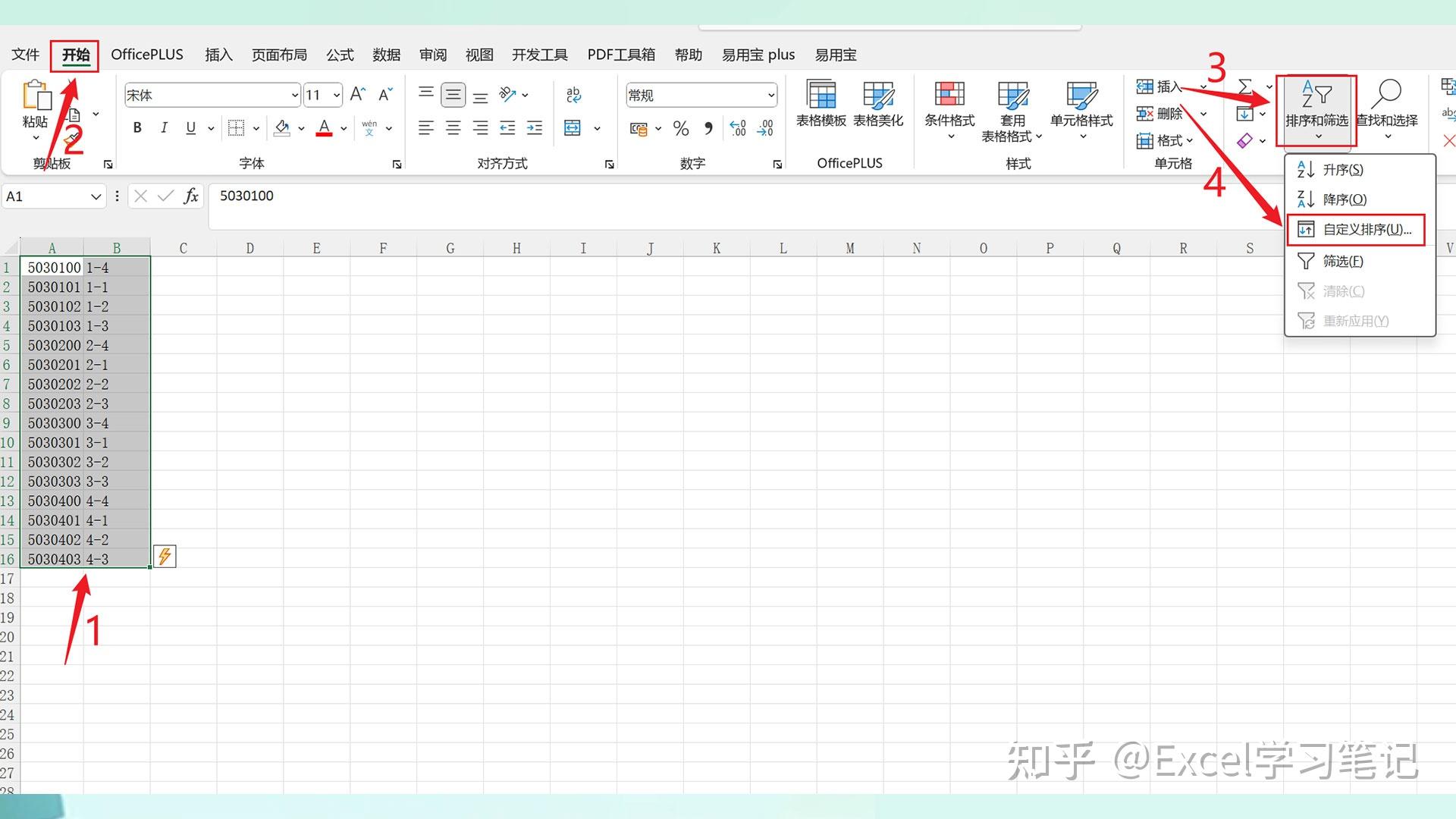Align cell text left
The height and width of the screenshot is (819, 1456).
click(x=426, y=128)
